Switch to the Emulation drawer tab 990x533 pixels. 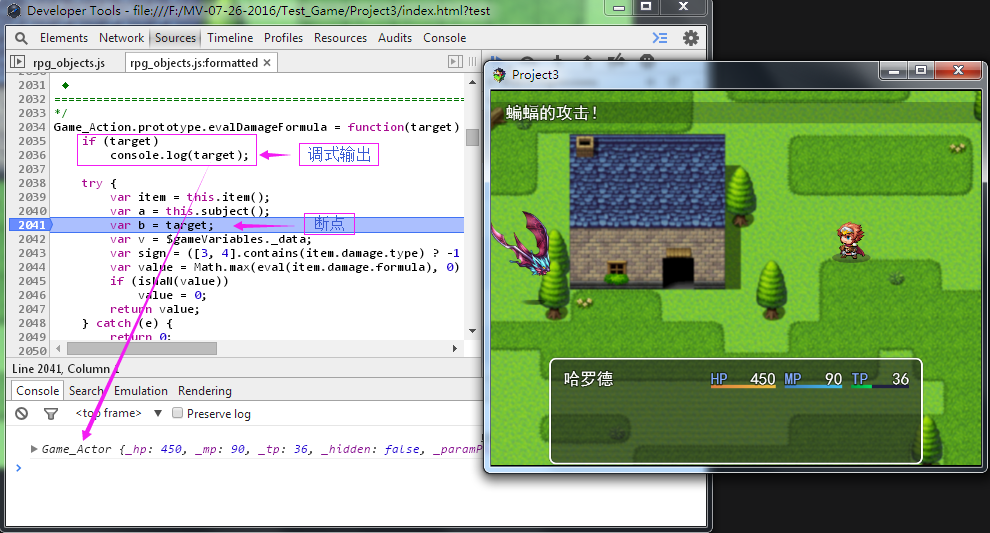click(x=141, y=391)
